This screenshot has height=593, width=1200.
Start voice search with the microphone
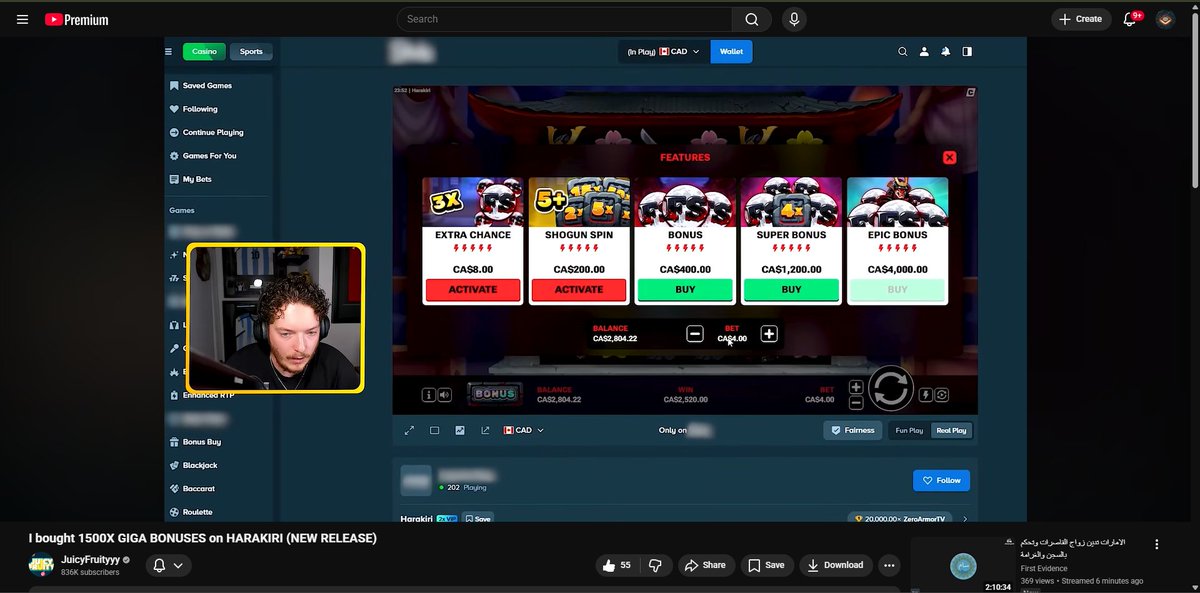tap(794, 19)
